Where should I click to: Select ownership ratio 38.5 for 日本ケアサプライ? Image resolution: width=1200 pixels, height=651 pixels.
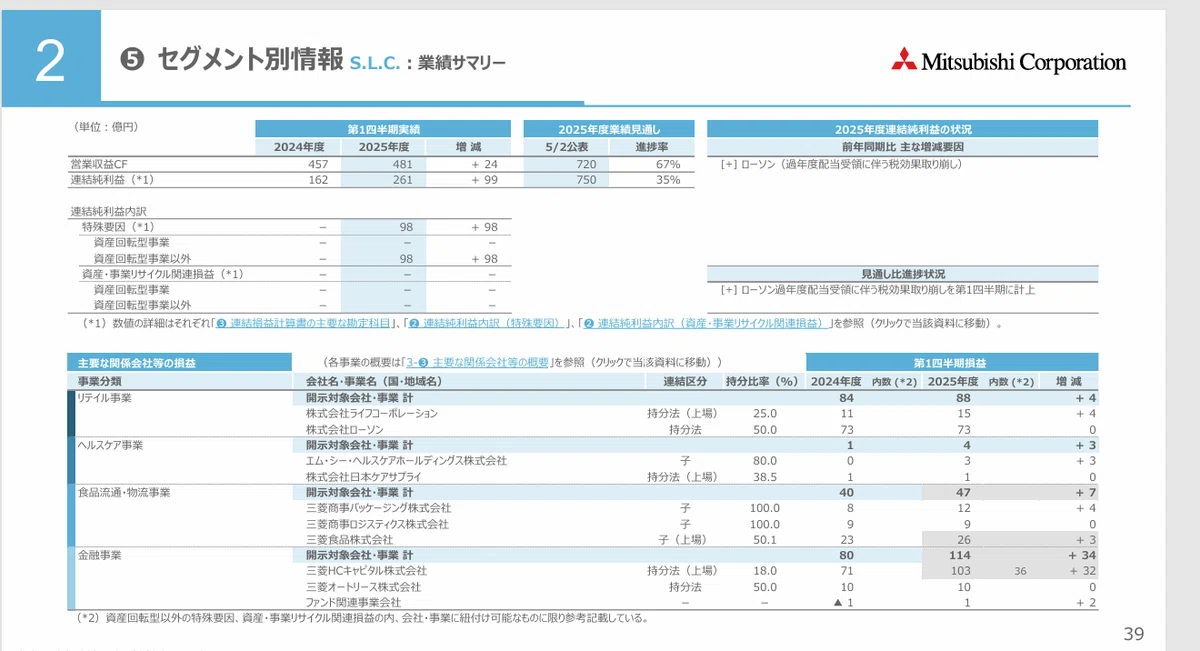click(x=765, y=477)
